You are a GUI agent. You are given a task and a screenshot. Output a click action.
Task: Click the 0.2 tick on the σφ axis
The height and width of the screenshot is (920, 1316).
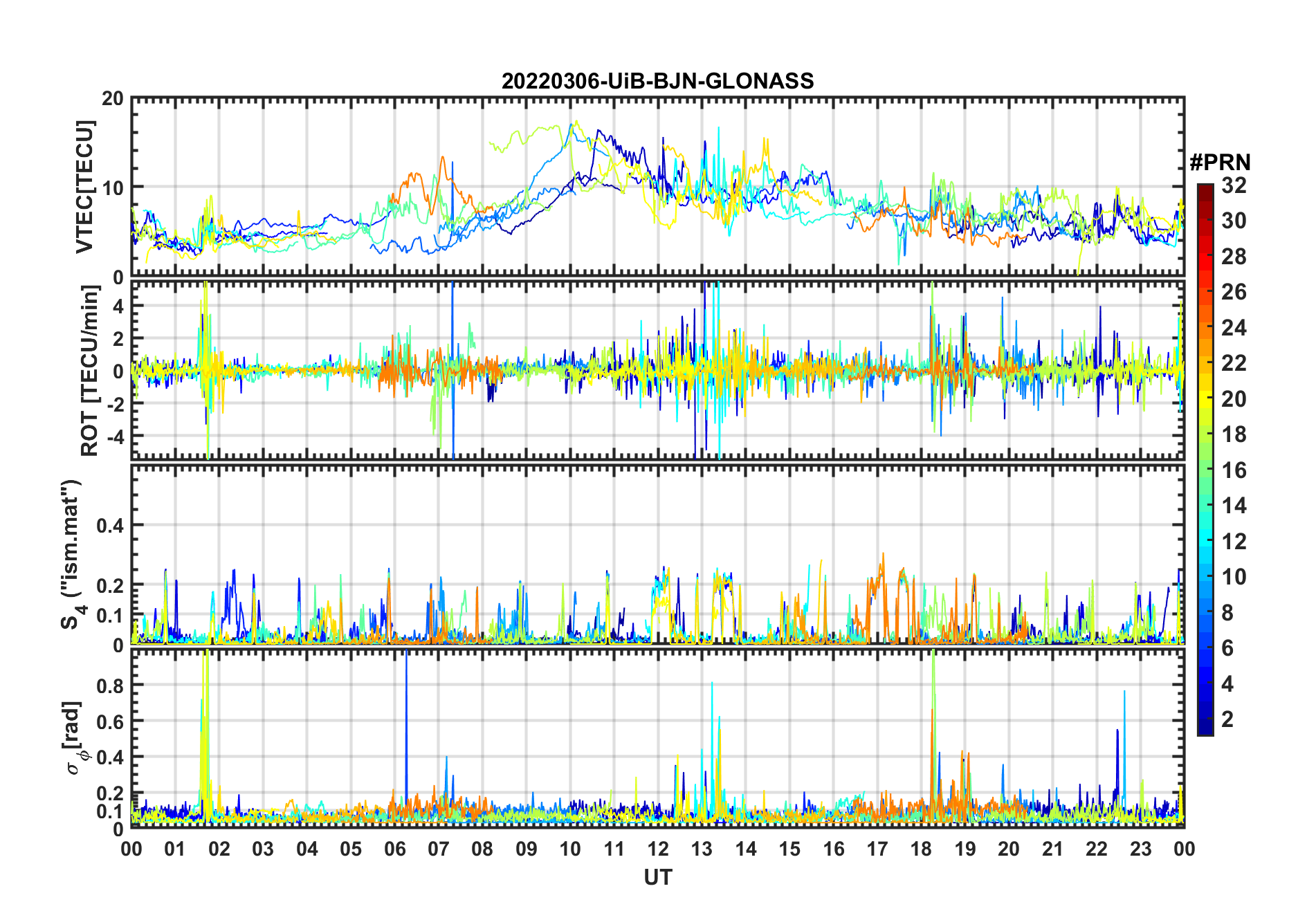point(110,793)
